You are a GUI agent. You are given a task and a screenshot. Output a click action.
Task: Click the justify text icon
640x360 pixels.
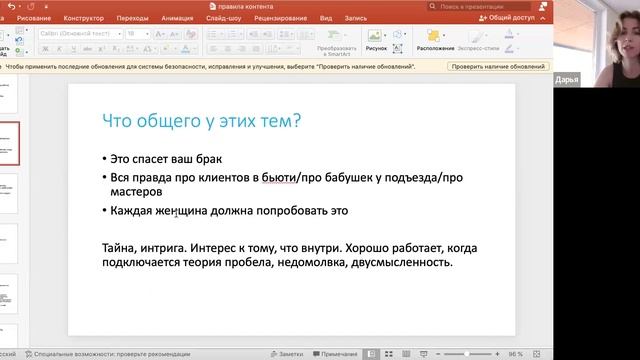pyautogui.click(x=256, y=49)
